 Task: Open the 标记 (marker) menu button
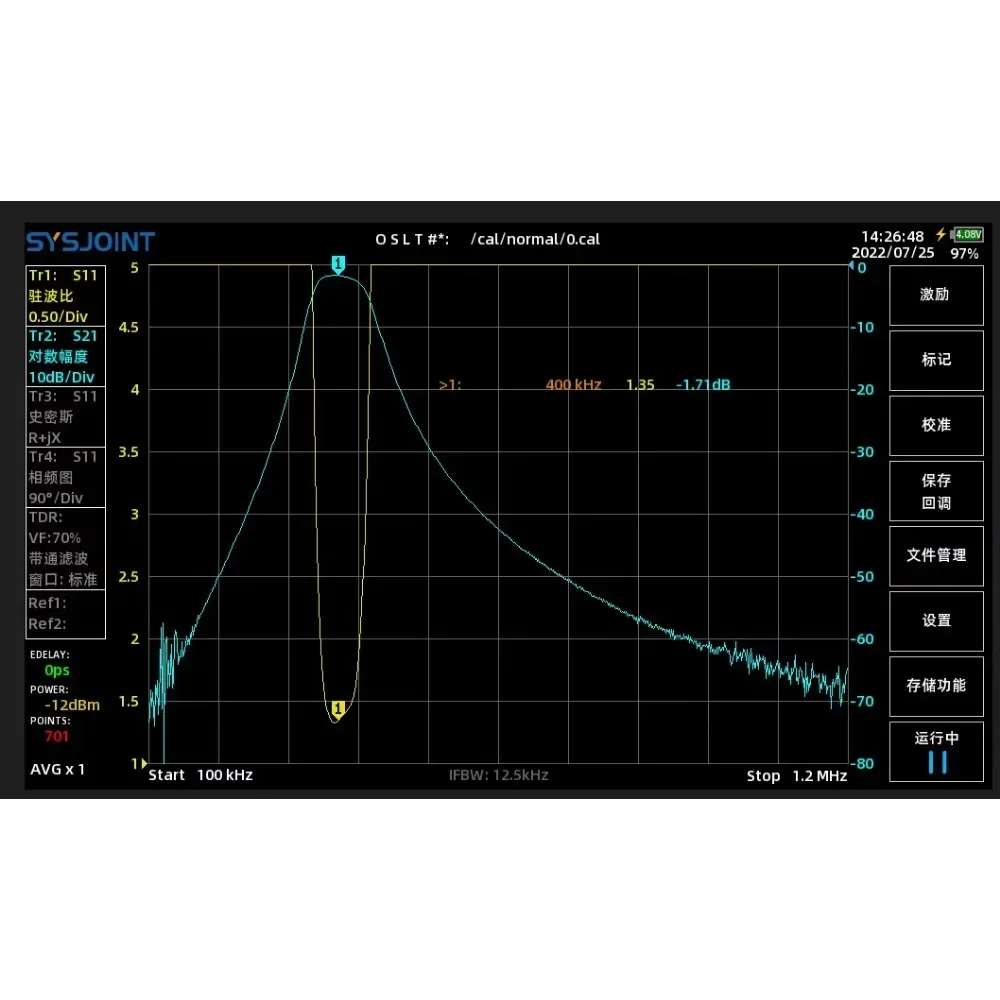point(936,360)
